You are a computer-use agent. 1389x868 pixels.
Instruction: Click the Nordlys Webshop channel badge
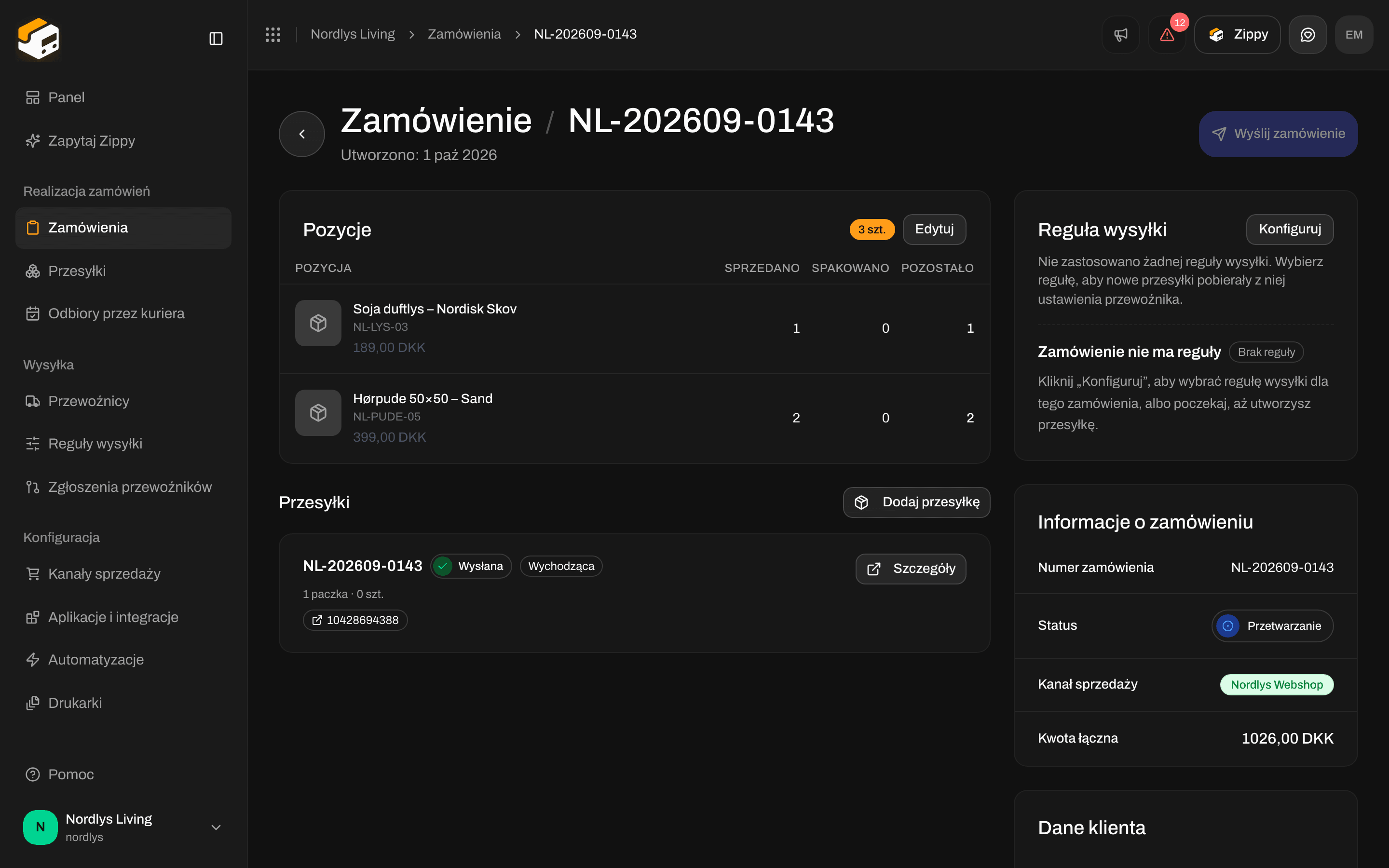[1277, 684]
